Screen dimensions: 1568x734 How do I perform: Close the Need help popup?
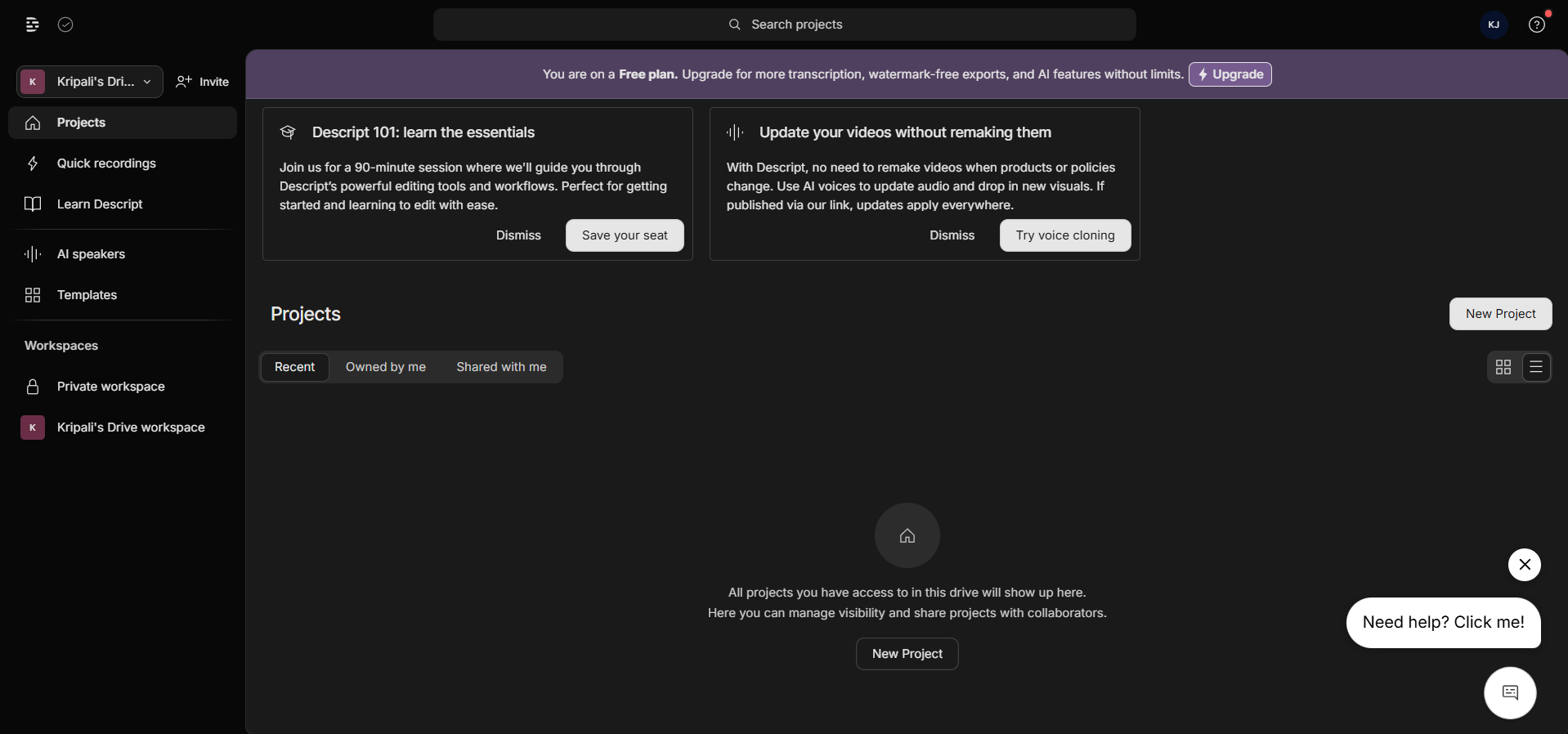click(1525, 565)
